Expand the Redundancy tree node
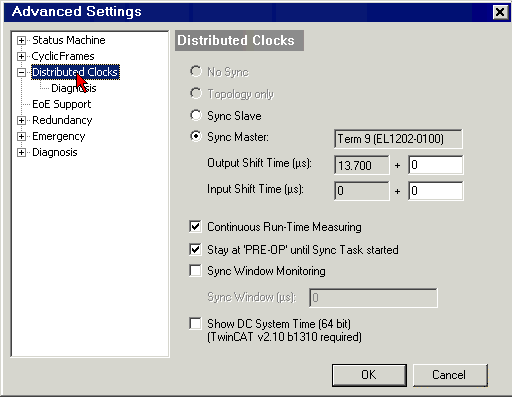Viewport: 512px width, 397px height. (x=21, y=120)
